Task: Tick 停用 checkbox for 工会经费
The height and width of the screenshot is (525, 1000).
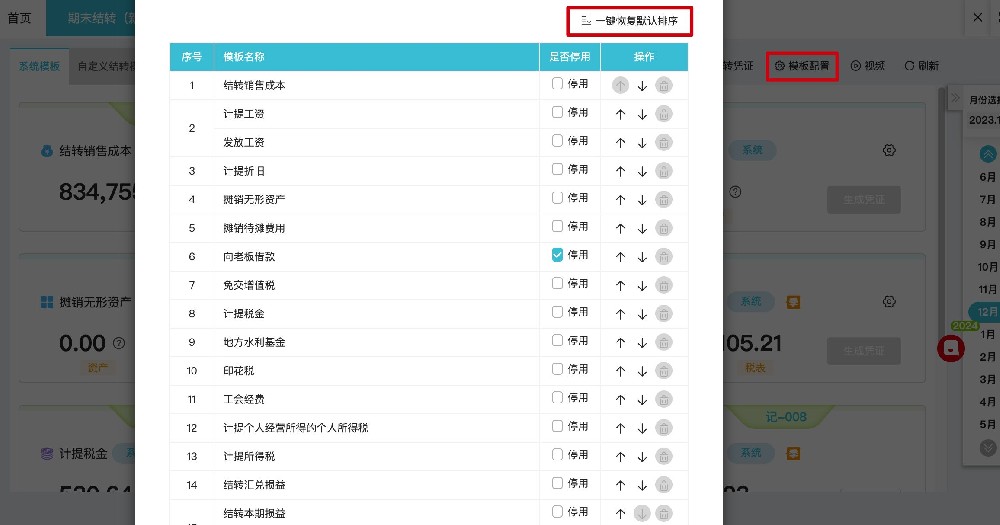Action: [557, 397]
